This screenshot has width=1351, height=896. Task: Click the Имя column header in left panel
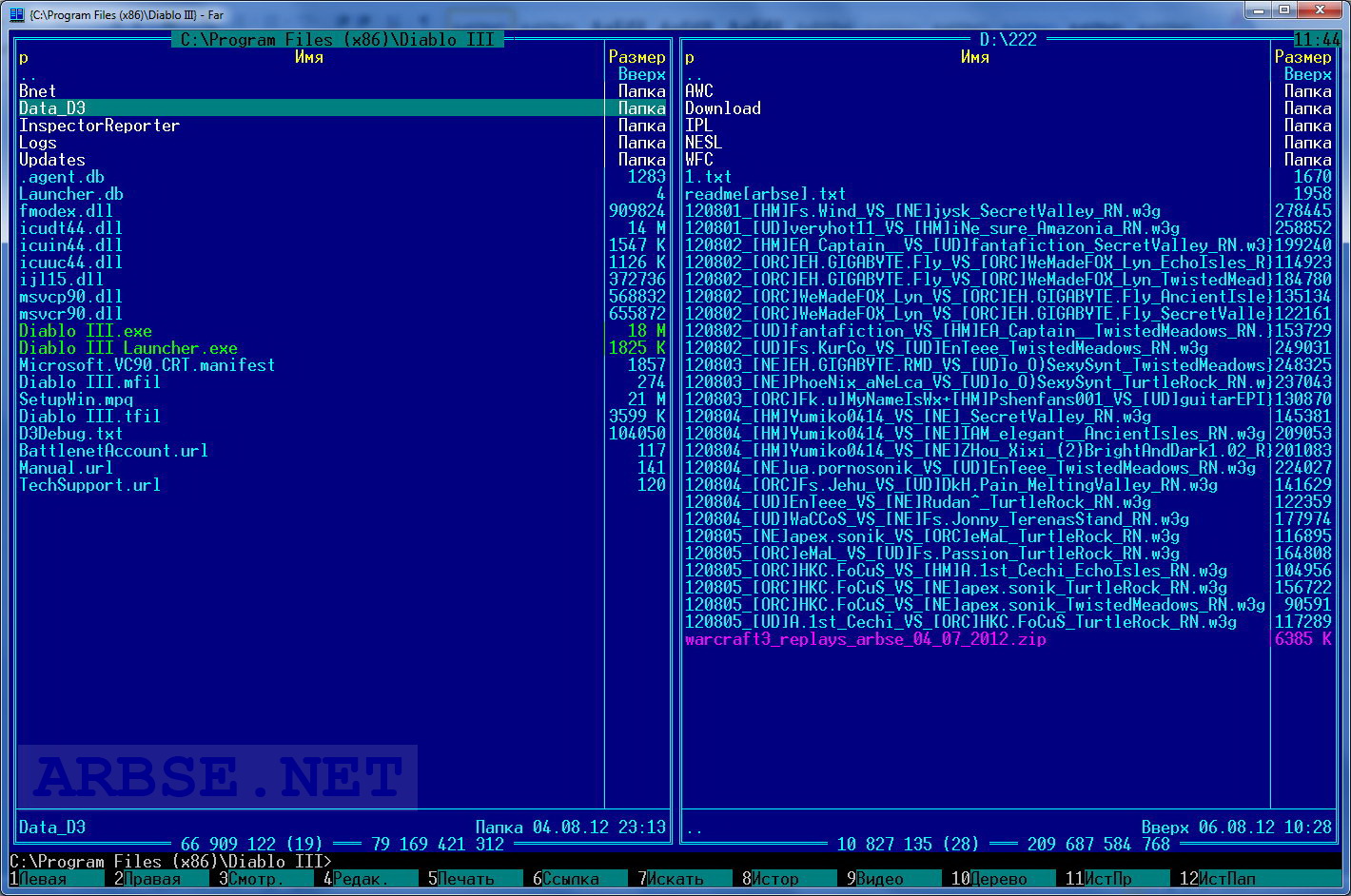[309, 57]
